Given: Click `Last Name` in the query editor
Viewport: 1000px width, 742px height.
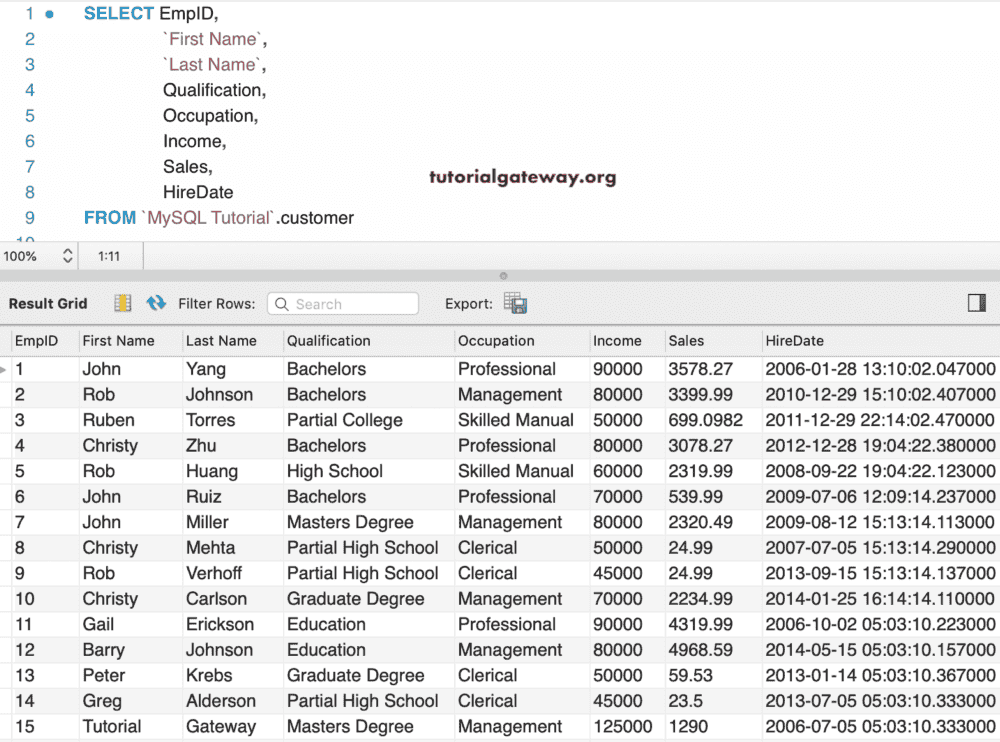Looking at the screenshot, I should [x=212, y=64].
